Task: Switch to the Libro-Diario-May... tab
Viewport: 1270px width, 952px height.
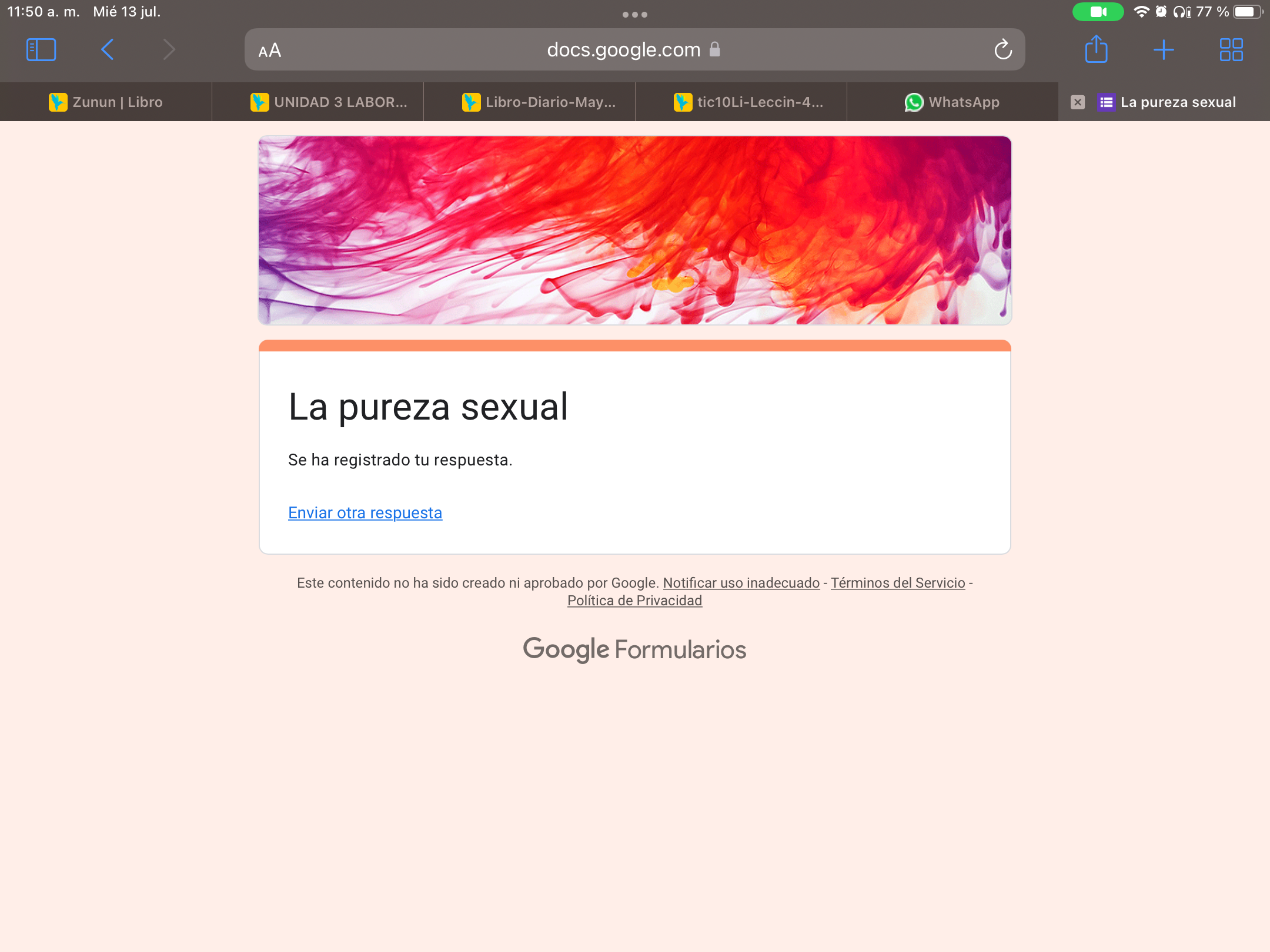Action: pyautogui.click(x=529, y=102)
